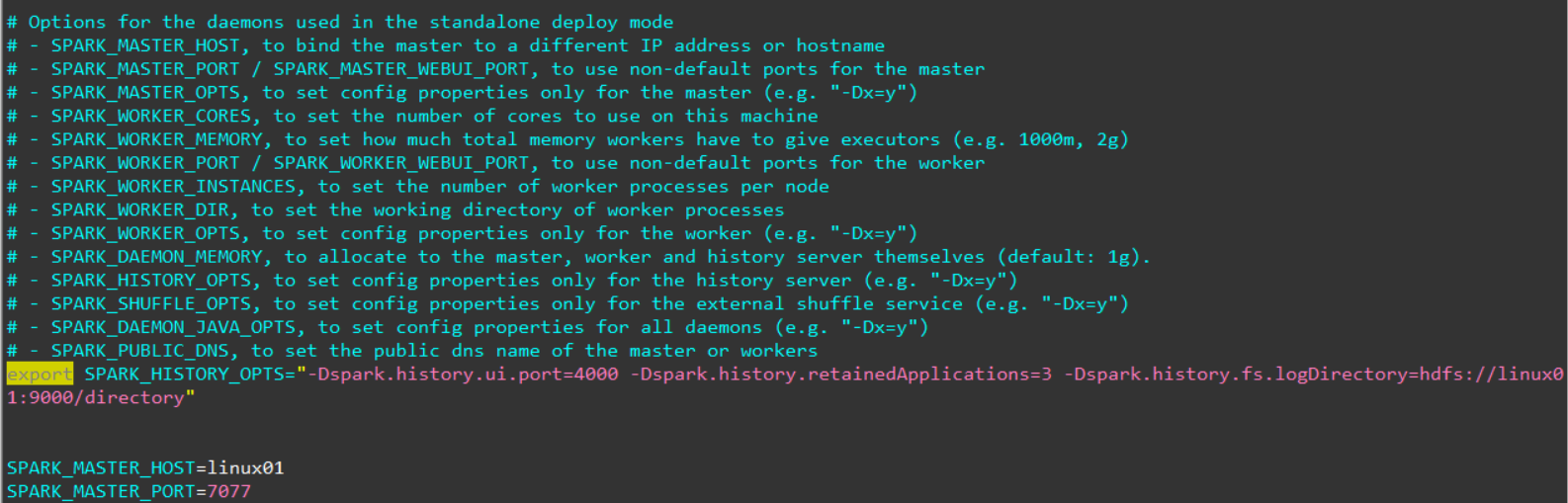Viewport: 1568px width, 503px height.
Task: Click the SPARK_MASTER_HOST=linux01 line
Action: click(145, 468)
